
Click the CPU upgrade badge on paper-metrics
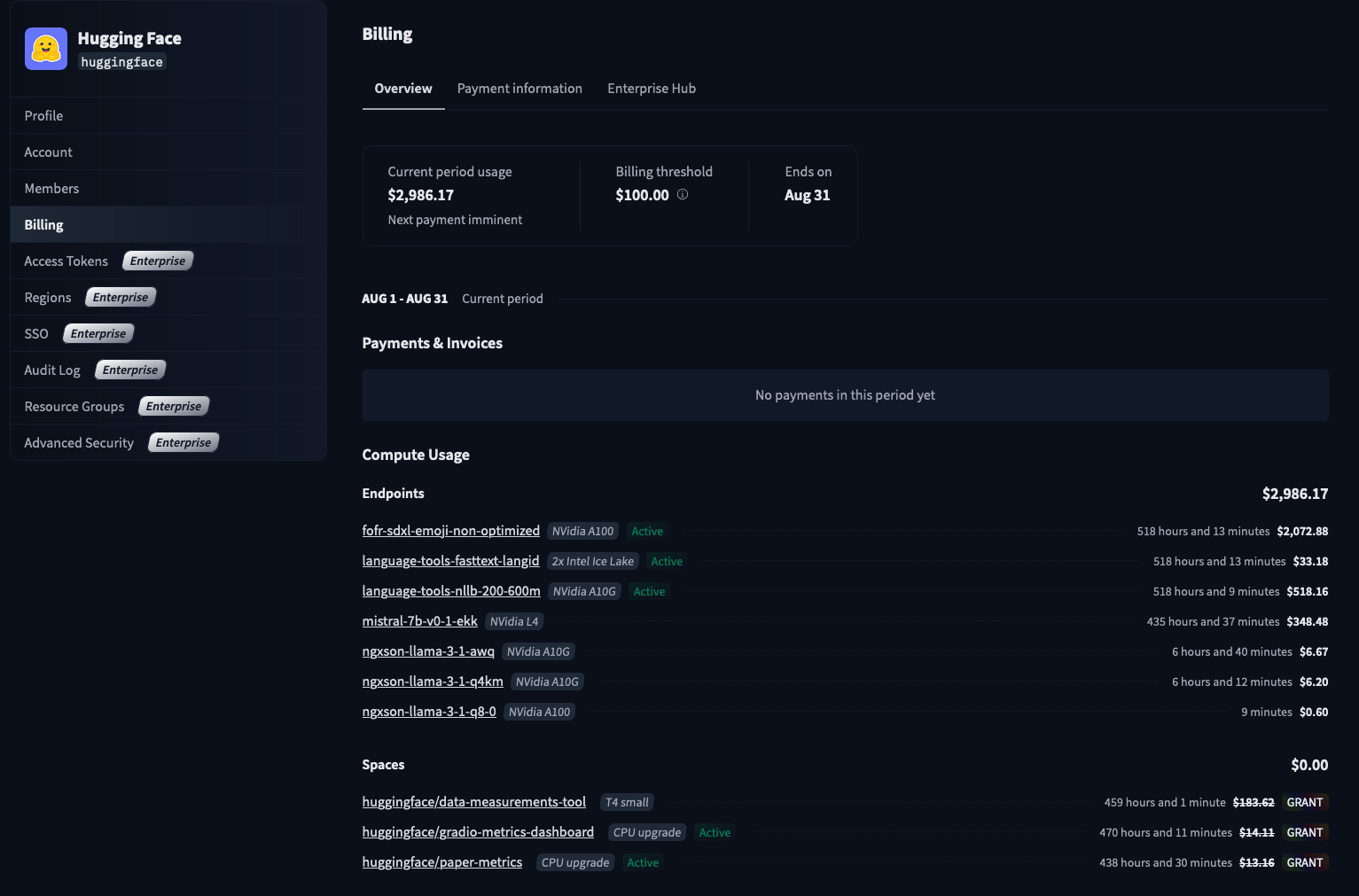coord(574,862)
